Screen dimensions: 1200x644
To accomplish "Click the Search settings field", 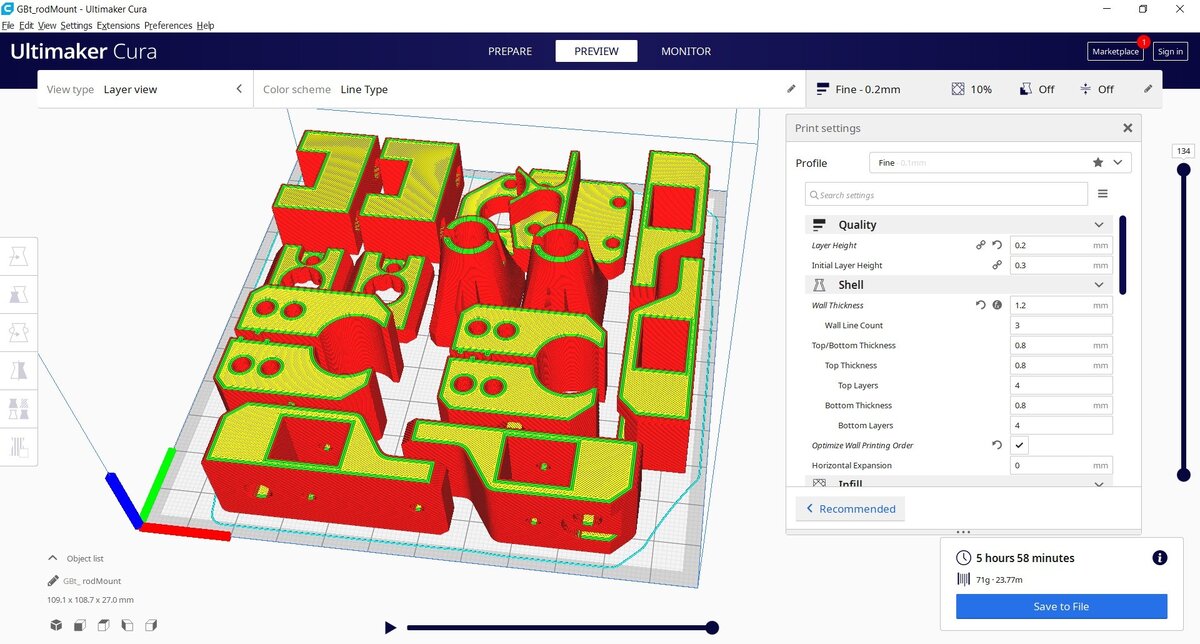I will pyautogui.click(x=946, y=194).
